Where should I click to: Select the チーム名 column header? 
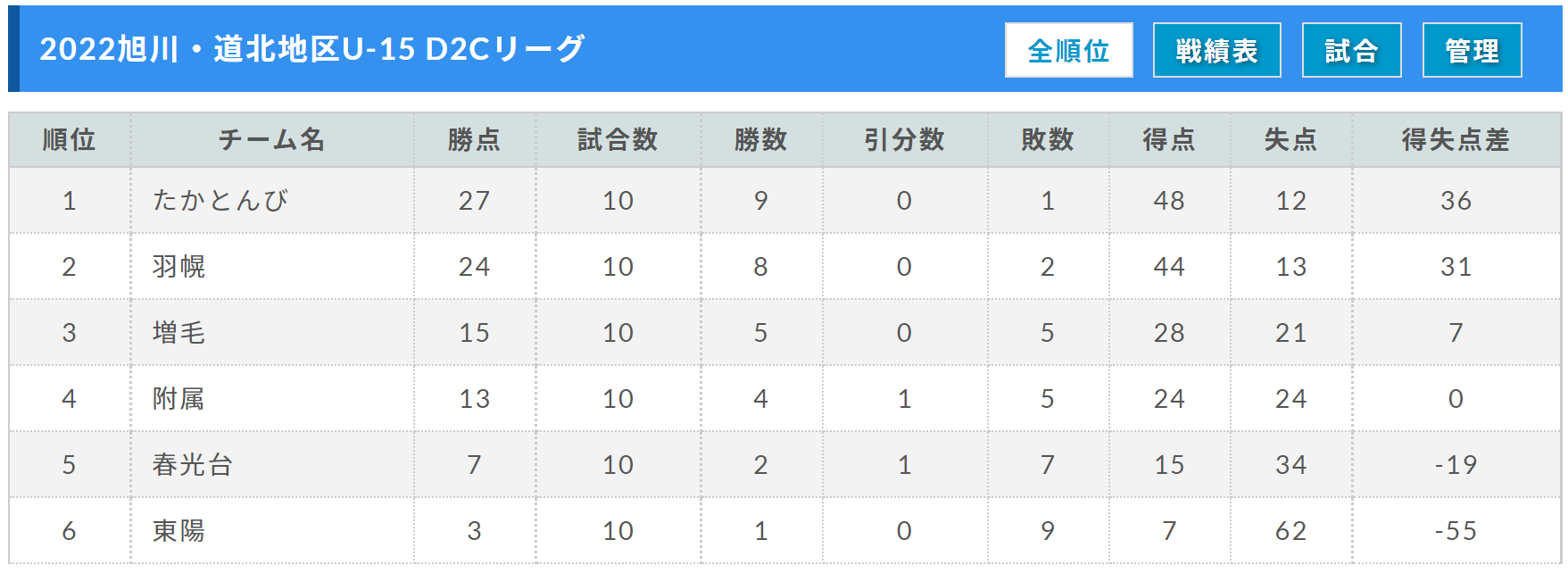pyautogui.click(x=272, y=139)
